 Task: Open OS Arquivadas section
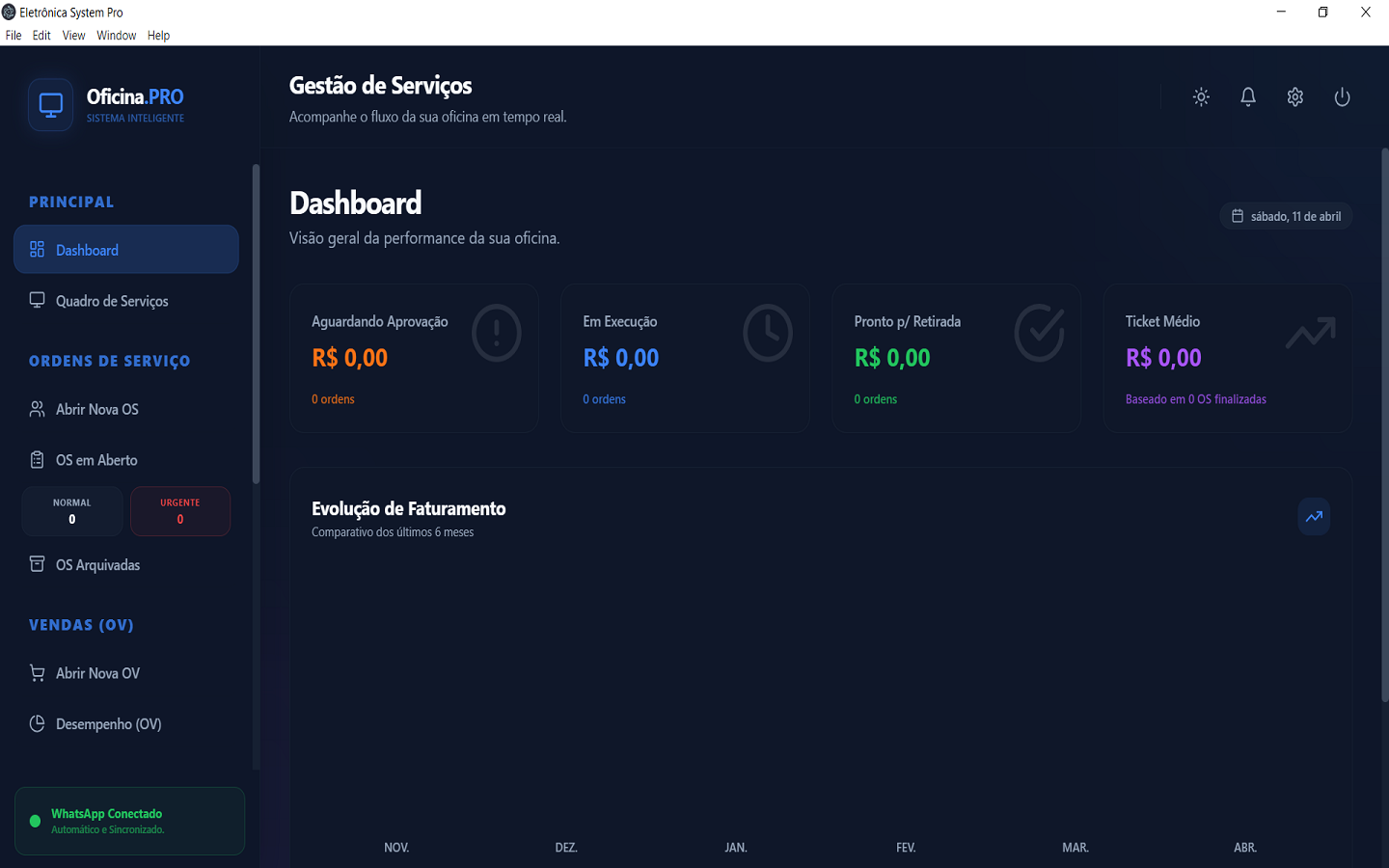pos(126,564)
